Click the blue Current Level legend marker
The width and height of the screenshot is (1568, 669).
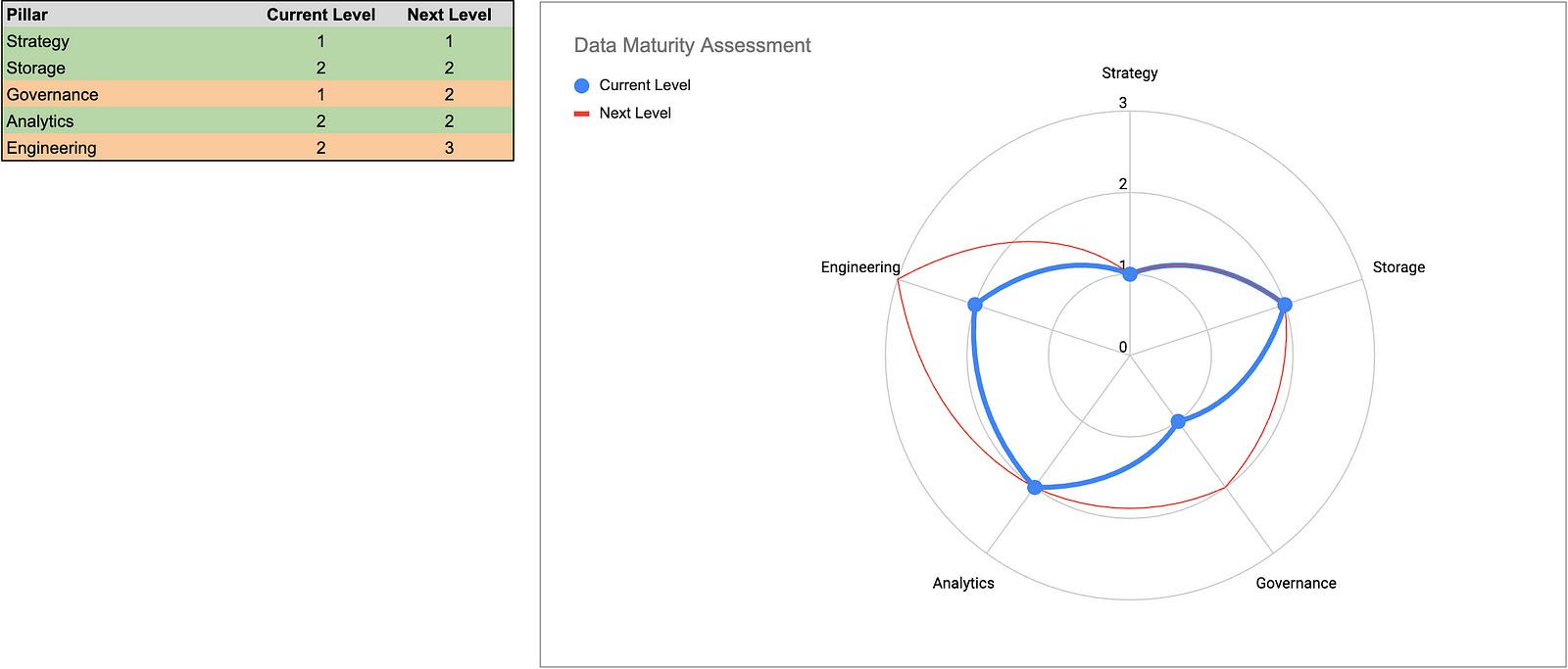581,85
